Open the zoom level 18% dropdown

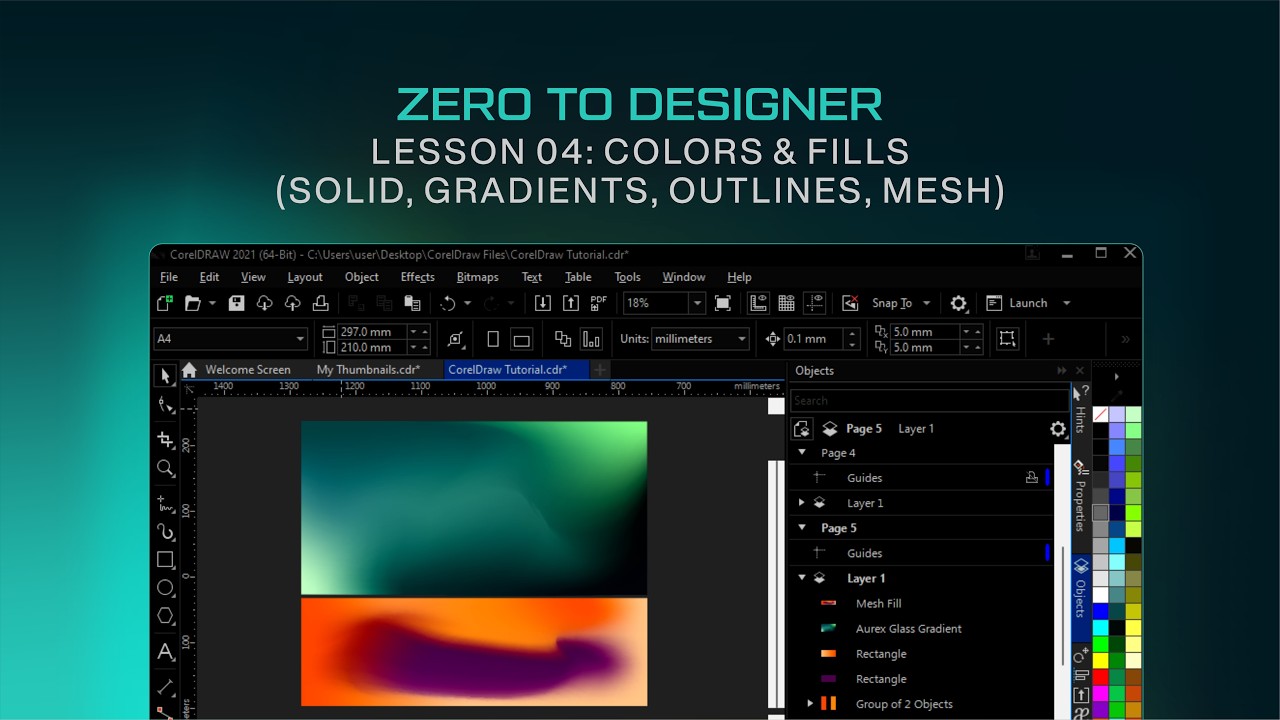(696, 303)
